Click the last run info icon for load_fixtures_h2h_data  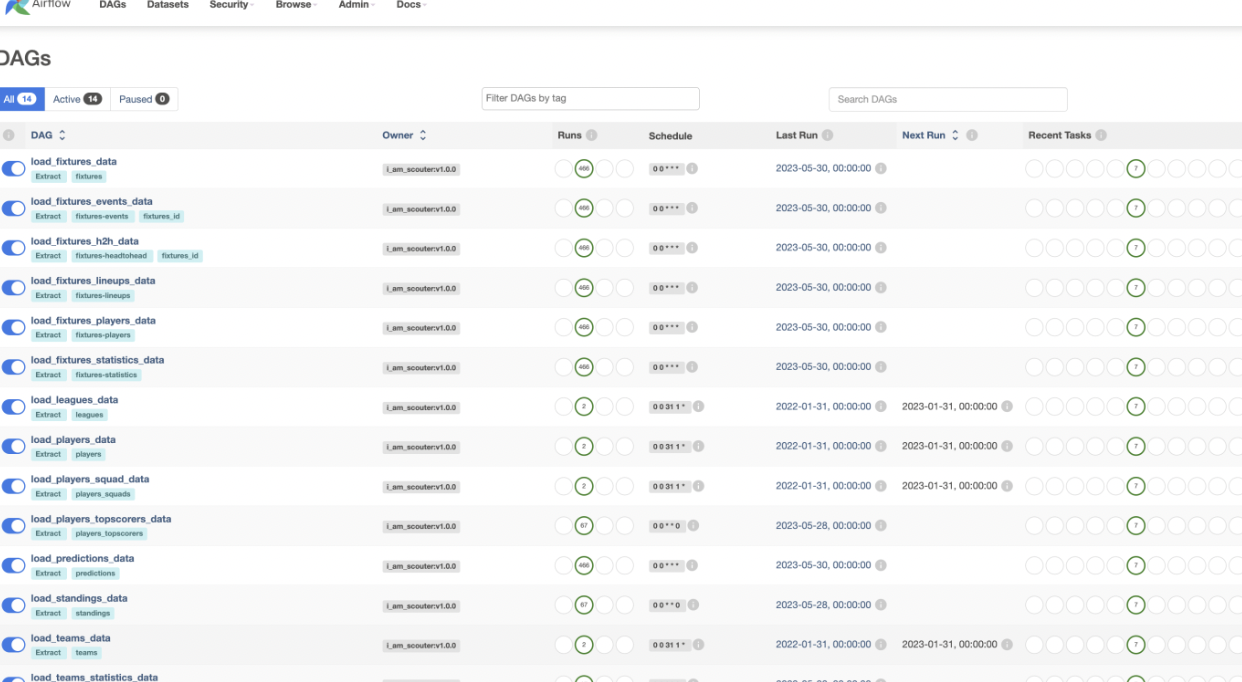pos(881,248)
